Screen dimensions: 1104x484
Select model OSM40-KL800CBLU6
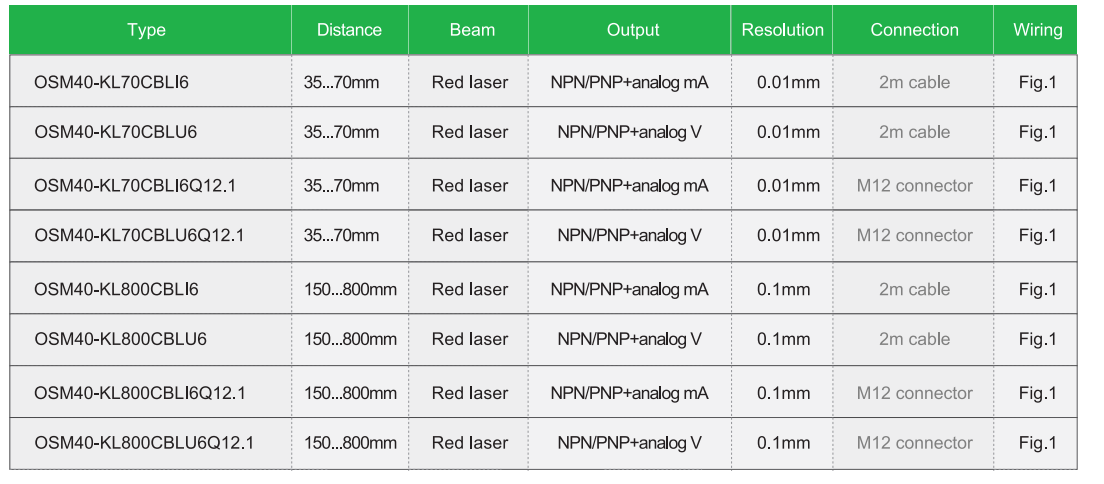pos(120,339)
